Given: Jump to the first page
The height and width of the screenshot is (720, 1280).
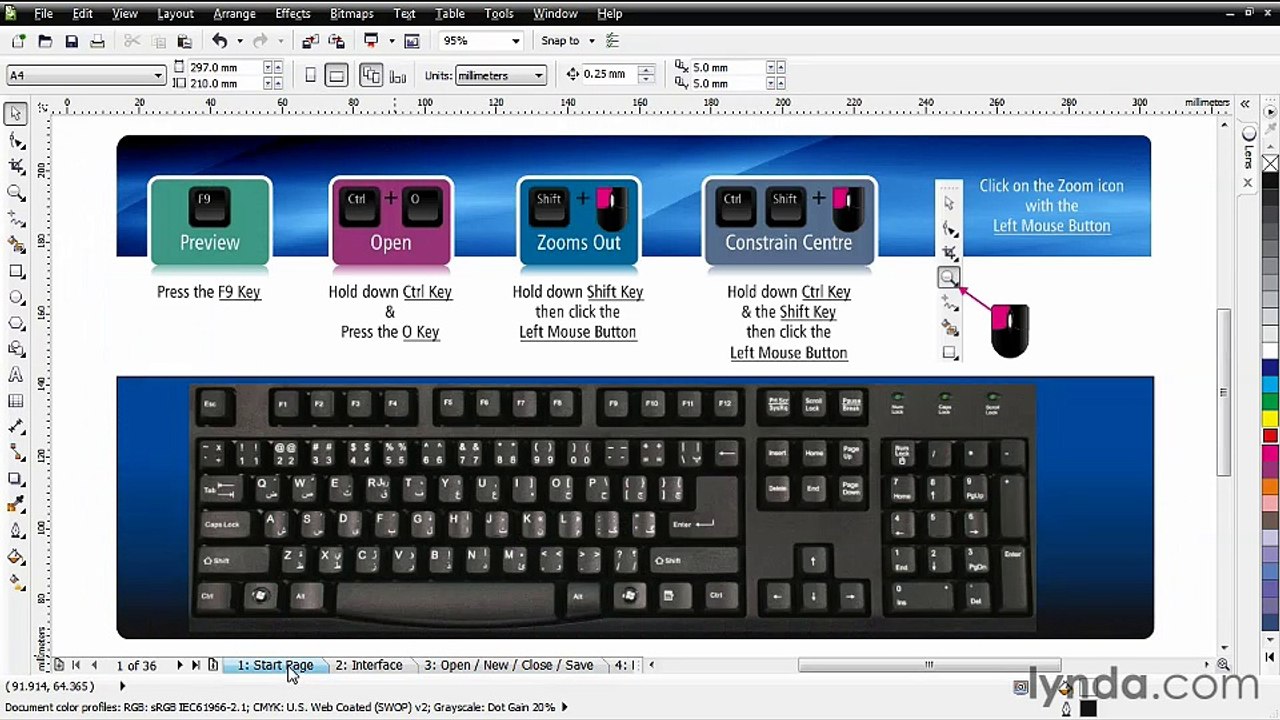Looking at the screenshot, I should click(76, 665).
